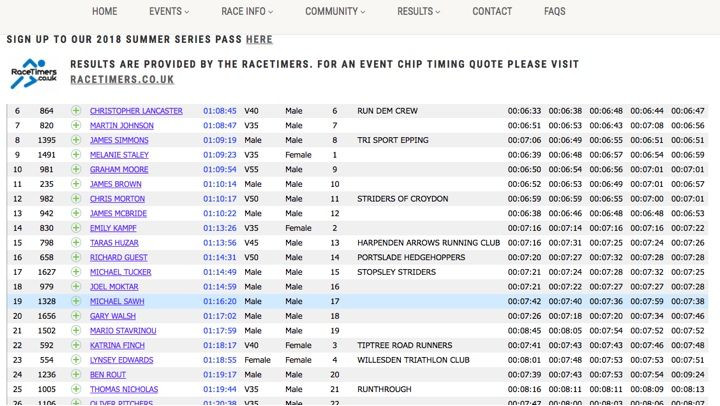Open the Events dropdown menu
The height and width of the screenshot is (406, 720).
click(x=169, y=12)
